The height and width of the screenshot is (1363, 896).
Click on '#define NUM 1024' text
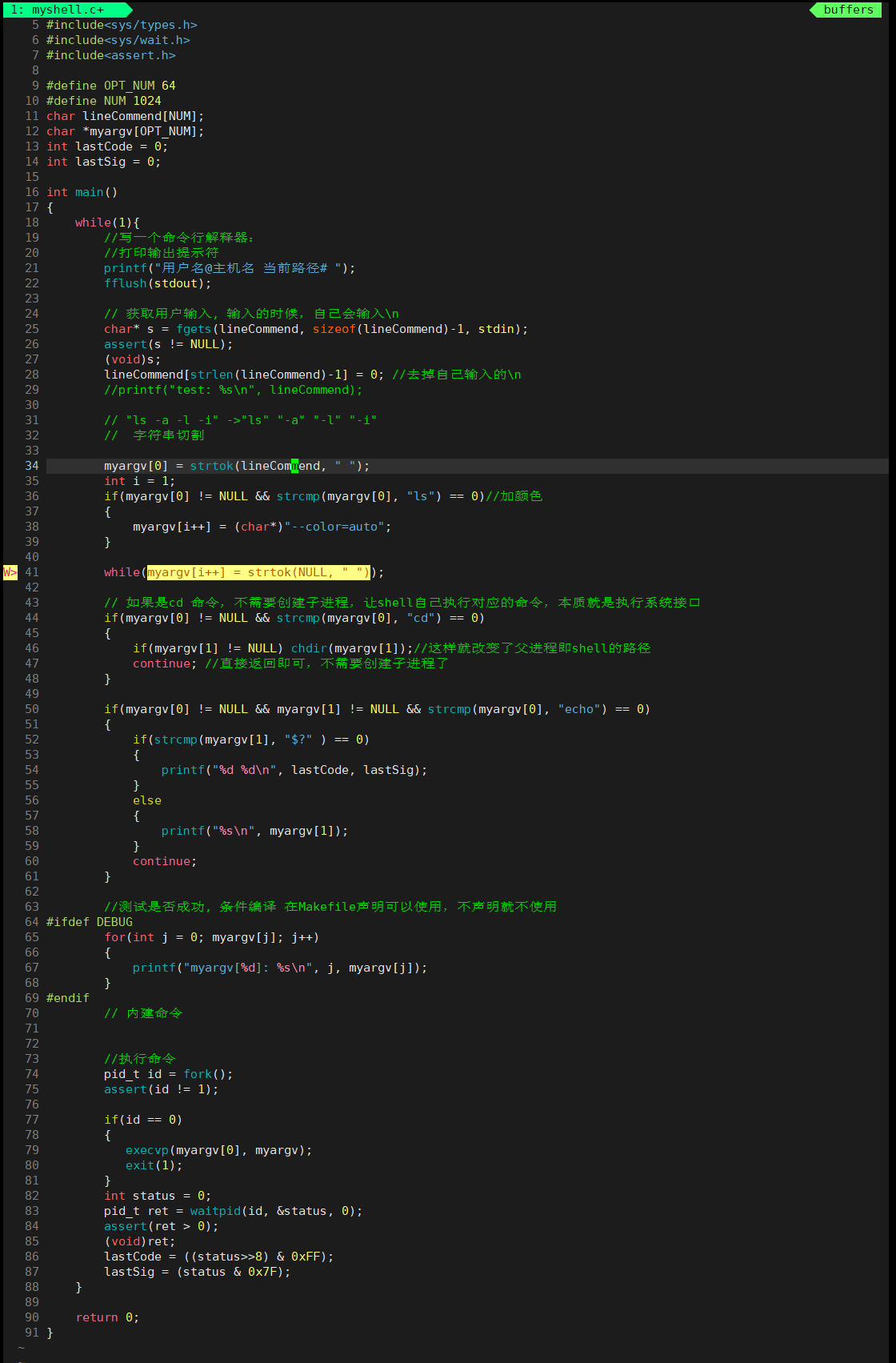click(x=104, y=101)
